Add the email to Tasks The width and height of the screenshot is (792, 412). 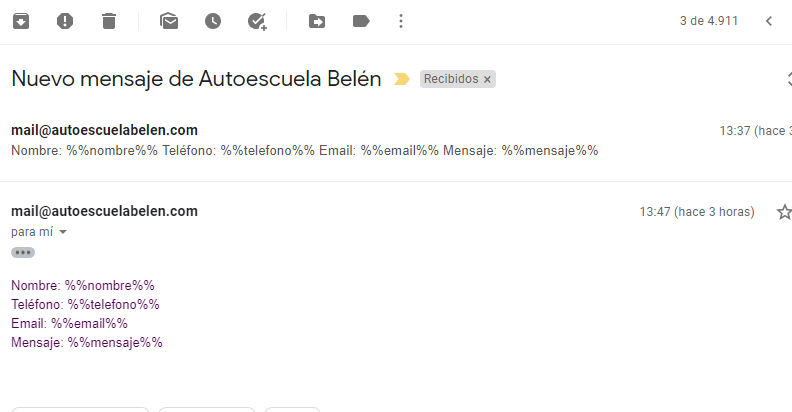257,21
